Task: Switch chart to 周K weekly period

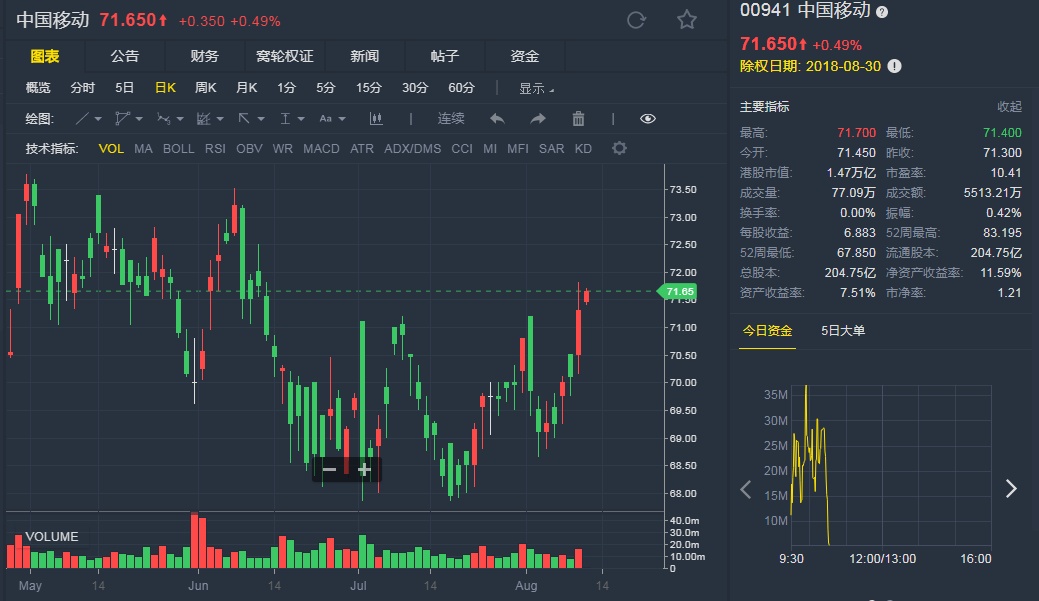Action: pos(205,87)
